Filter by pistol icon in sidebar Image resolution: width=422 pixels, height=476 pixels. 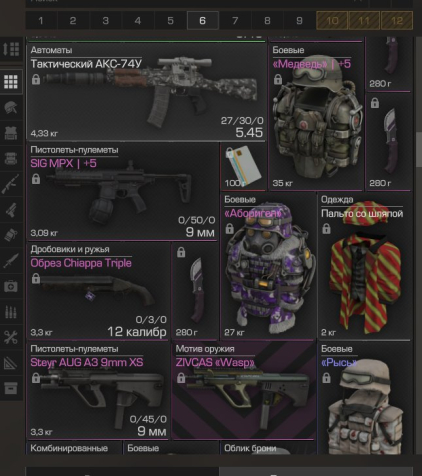pos(11,210)
